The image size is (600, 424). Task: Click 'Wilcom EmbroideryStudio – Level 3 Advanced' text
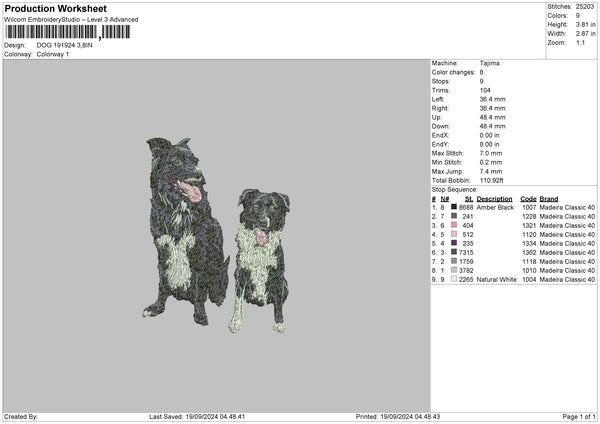pos(71,20)
